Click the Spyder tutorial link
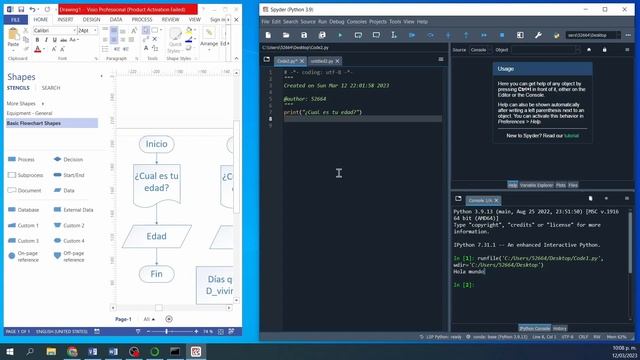 pos(571,136)
